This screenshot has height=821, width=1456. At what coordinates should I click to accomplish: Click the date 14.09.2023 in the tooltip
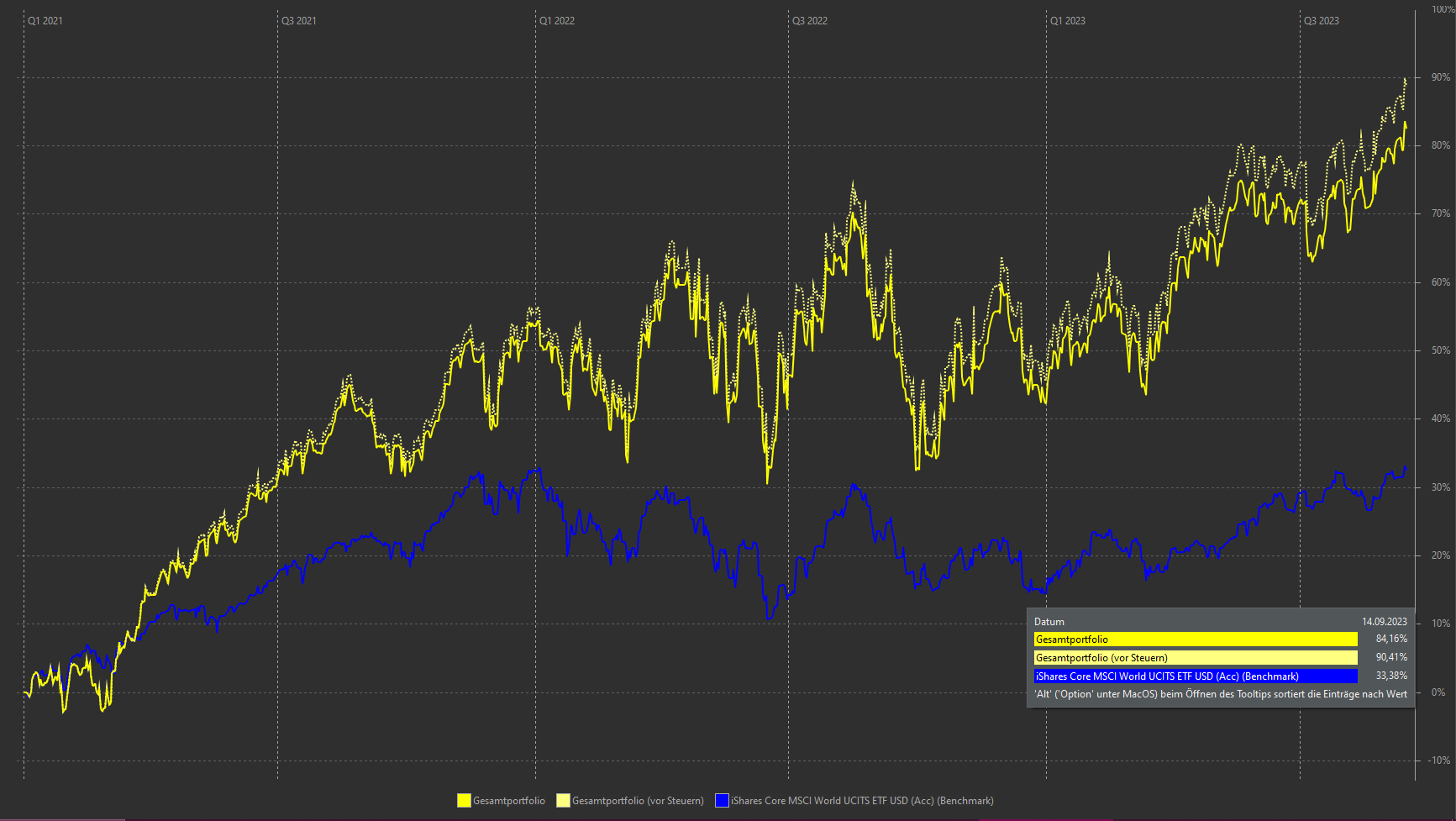pos(1384,622)
